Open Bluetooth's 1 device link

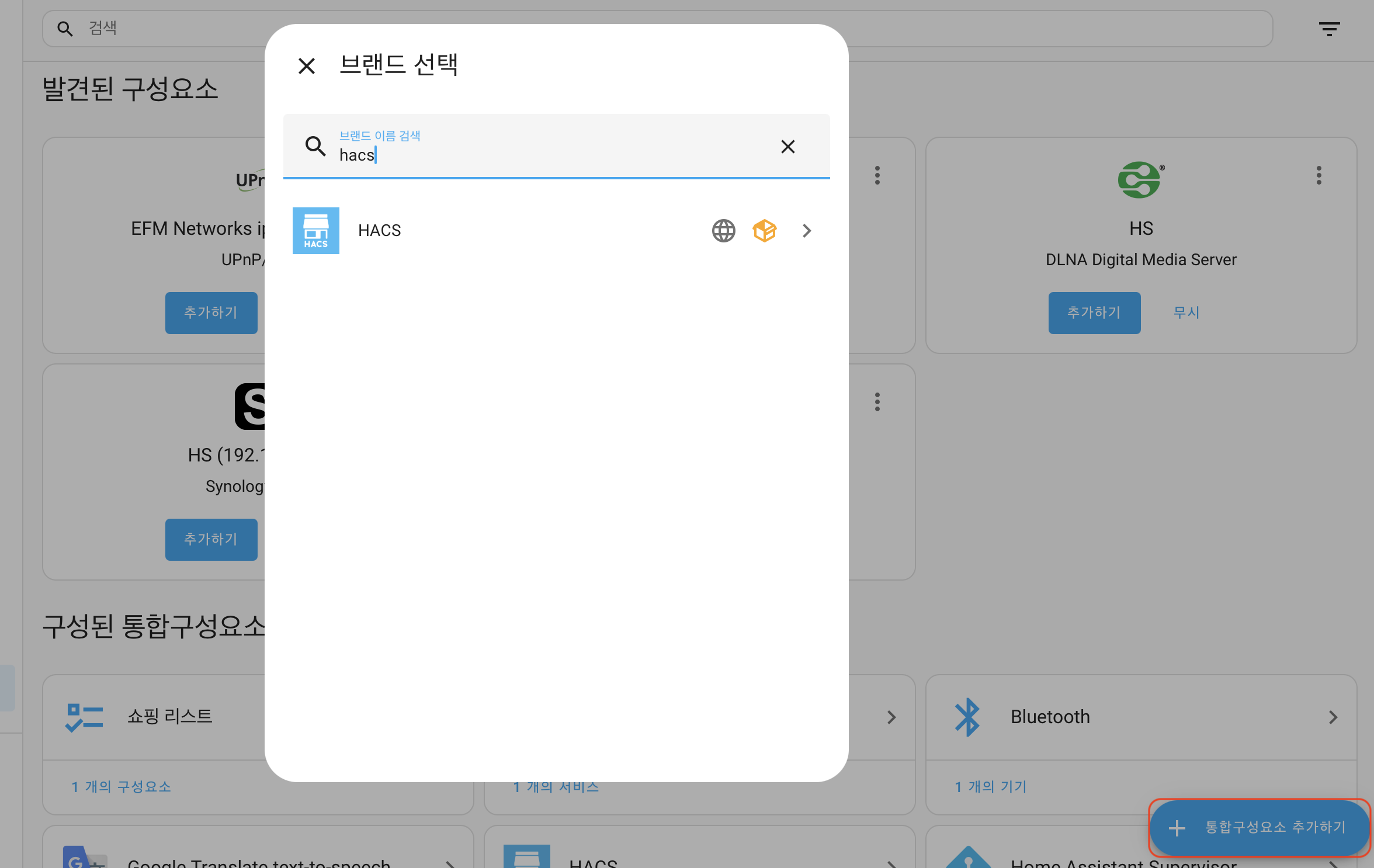(990, 787)
